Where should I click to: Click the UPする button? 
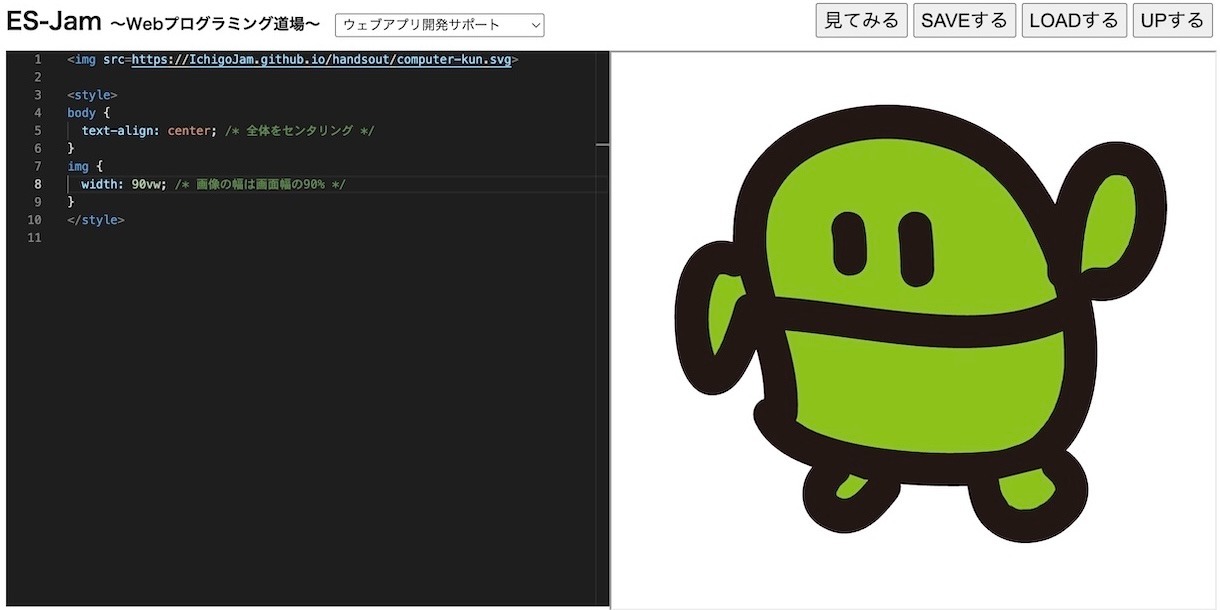(1172, 20)
